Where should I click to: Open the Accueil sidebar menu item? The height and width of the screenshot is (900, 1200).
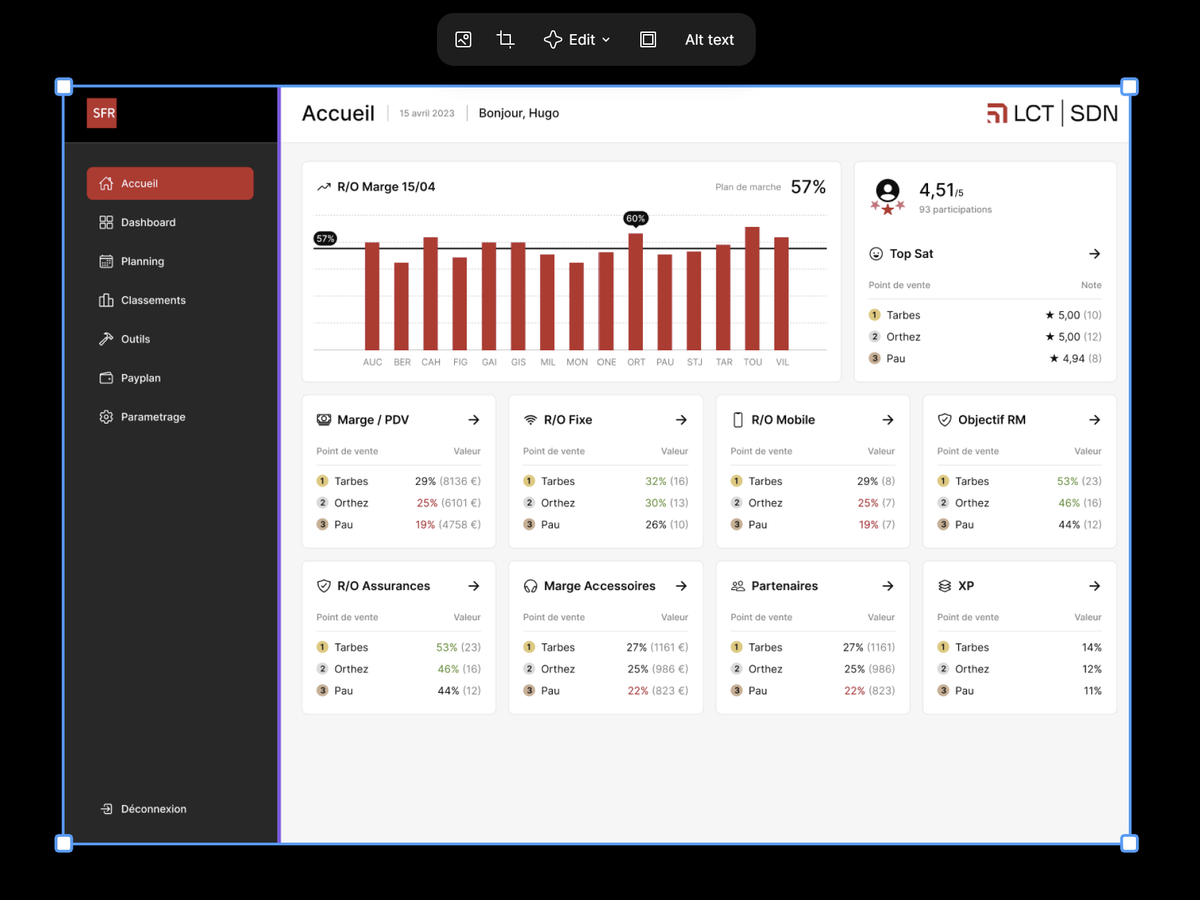coord(170,183)
